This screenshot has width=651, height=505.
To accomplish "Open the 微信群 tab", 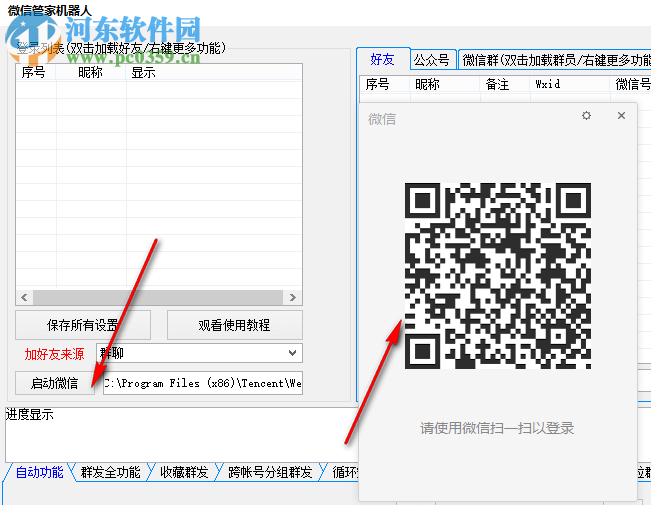I will coord(555,60).
